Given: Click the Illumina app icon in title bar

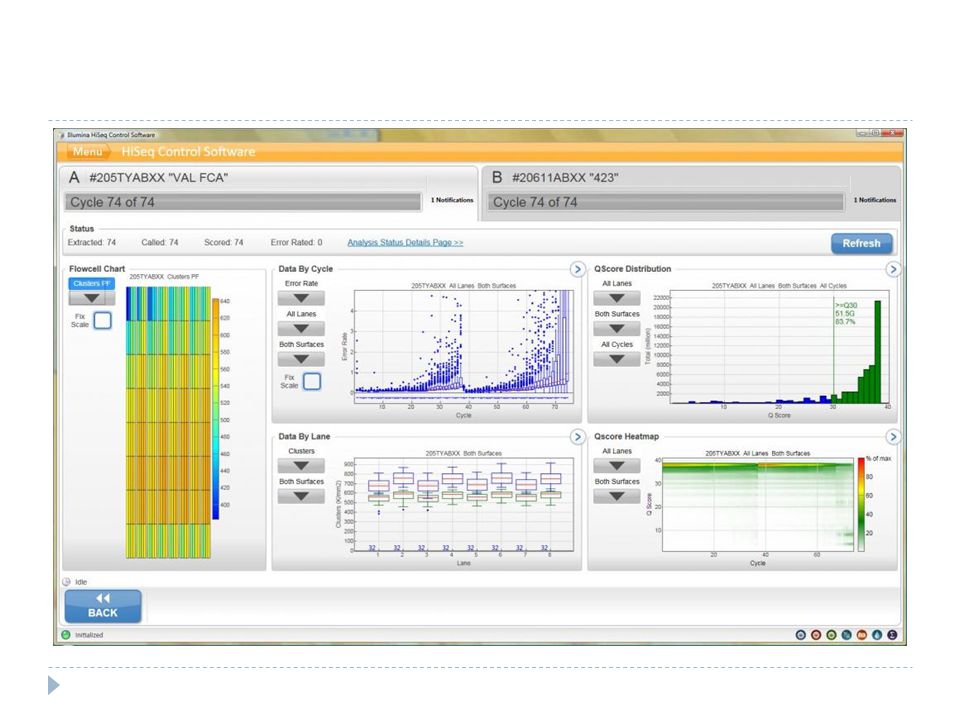Looking at the screenshot, I should tap(62, 135).
